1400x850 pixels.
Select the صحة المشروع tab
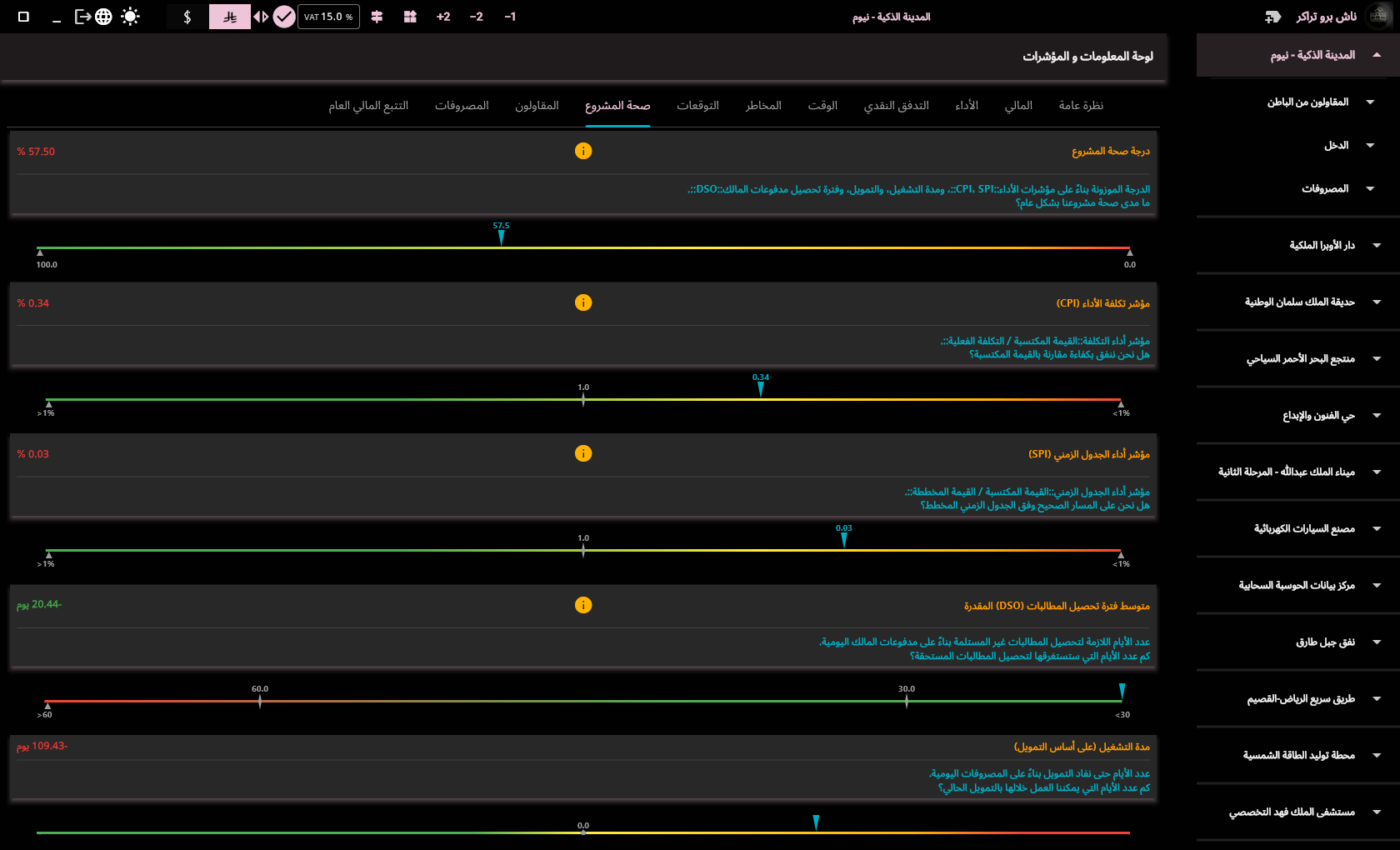point(617,106)
